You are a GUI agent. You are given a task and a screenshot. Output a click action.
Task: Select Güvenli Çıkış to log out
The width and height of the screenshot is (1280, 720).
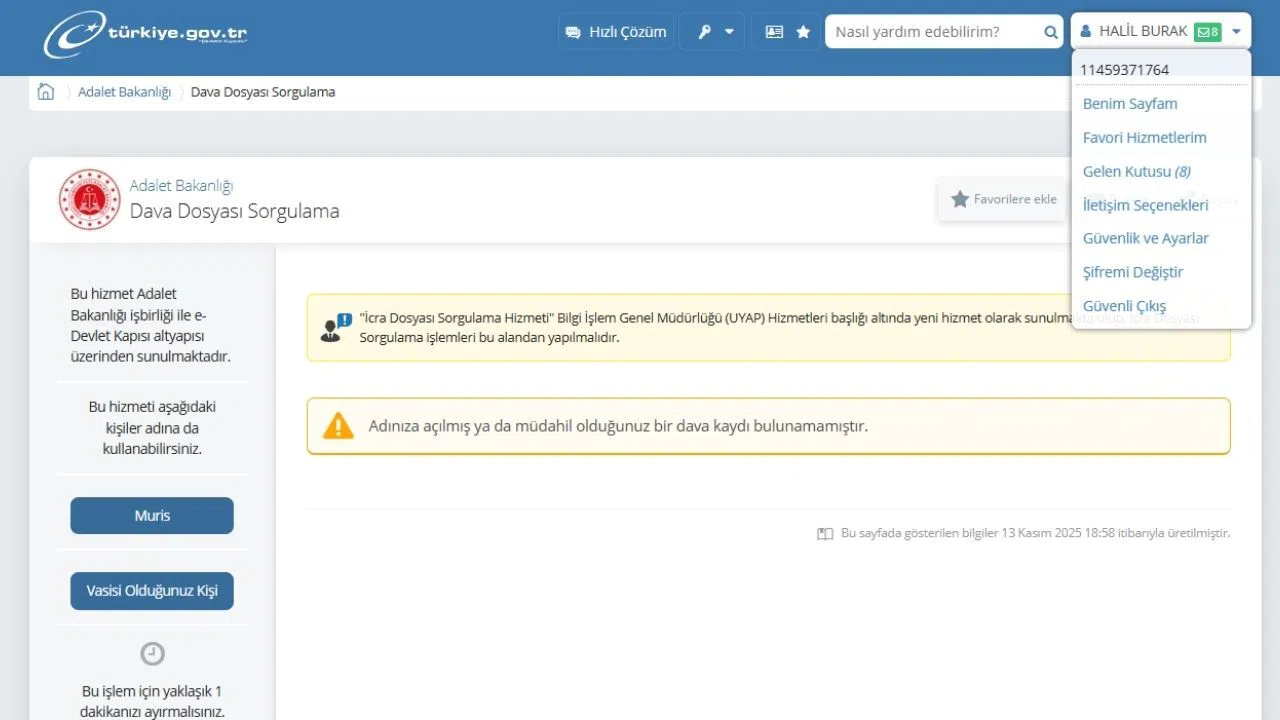coord(1124,306)
